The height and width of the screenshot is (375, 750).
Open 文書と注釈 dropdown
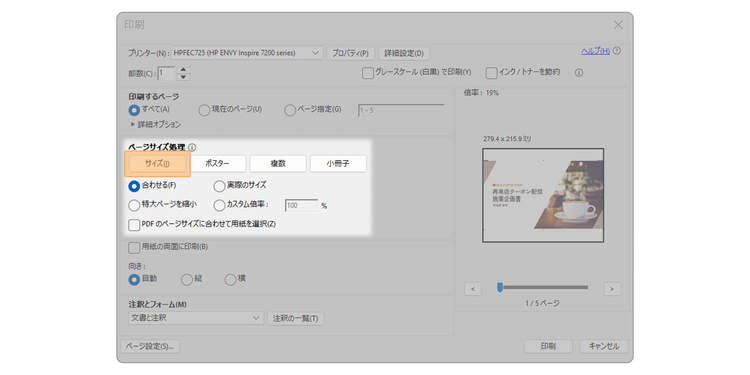tap(196, 318)
